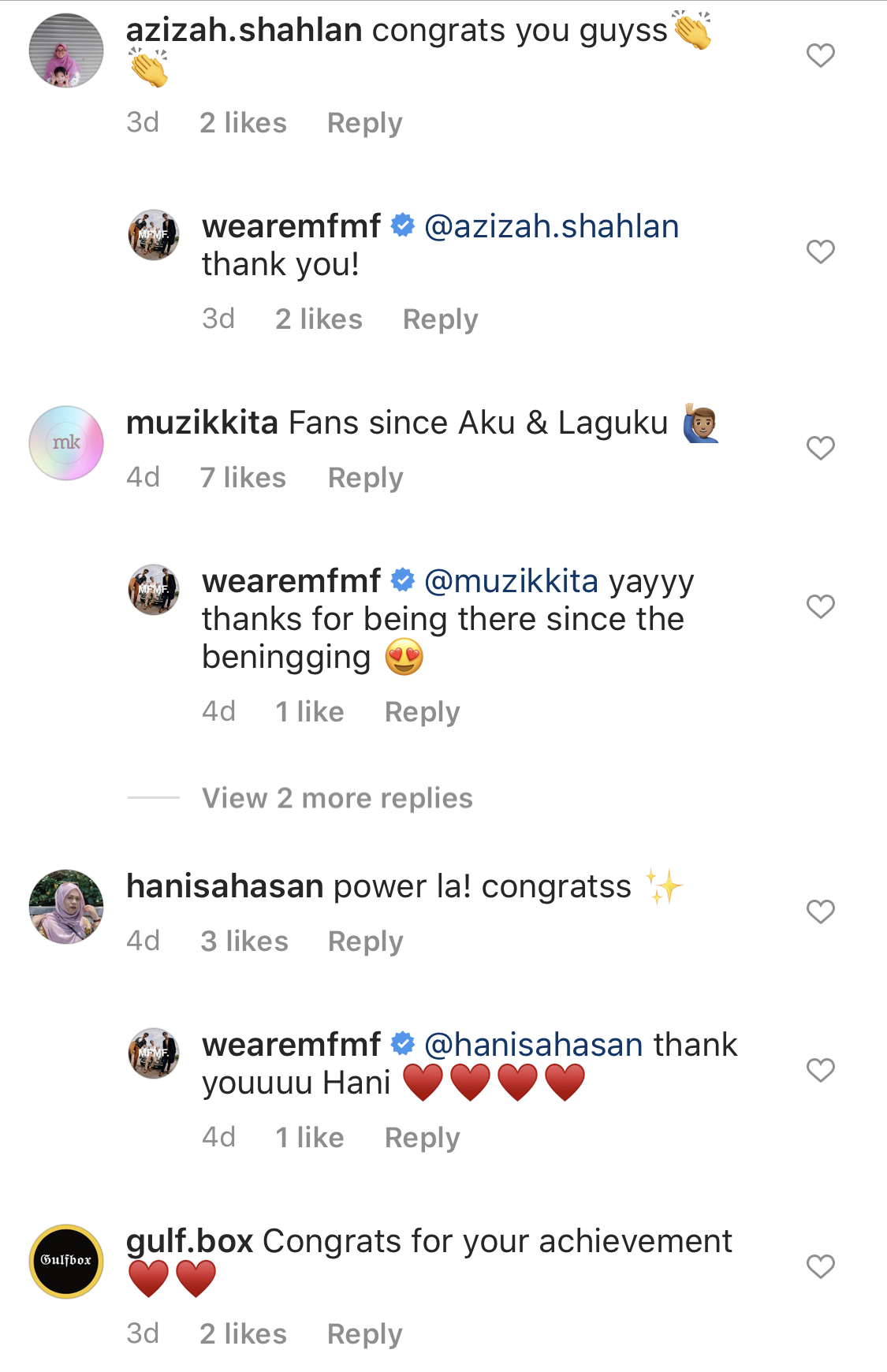The height and width of the screenshot is (1372, 887).
Task: Reply to gulf.box's comment
Action: [364, 1334]
